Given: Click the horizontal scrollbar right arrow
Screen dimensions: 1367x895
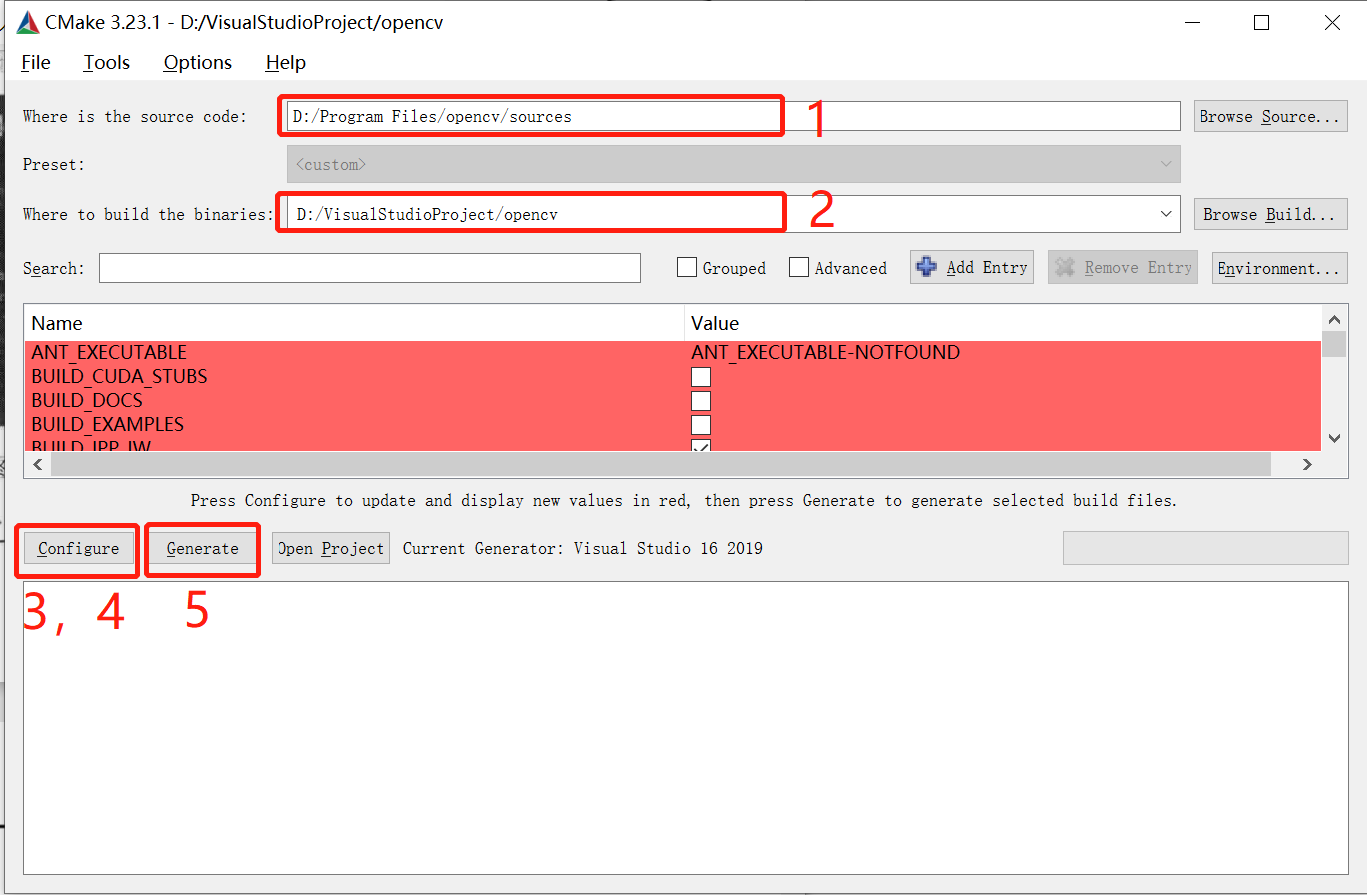Looking at the screenshot, I should (1307, 464).
